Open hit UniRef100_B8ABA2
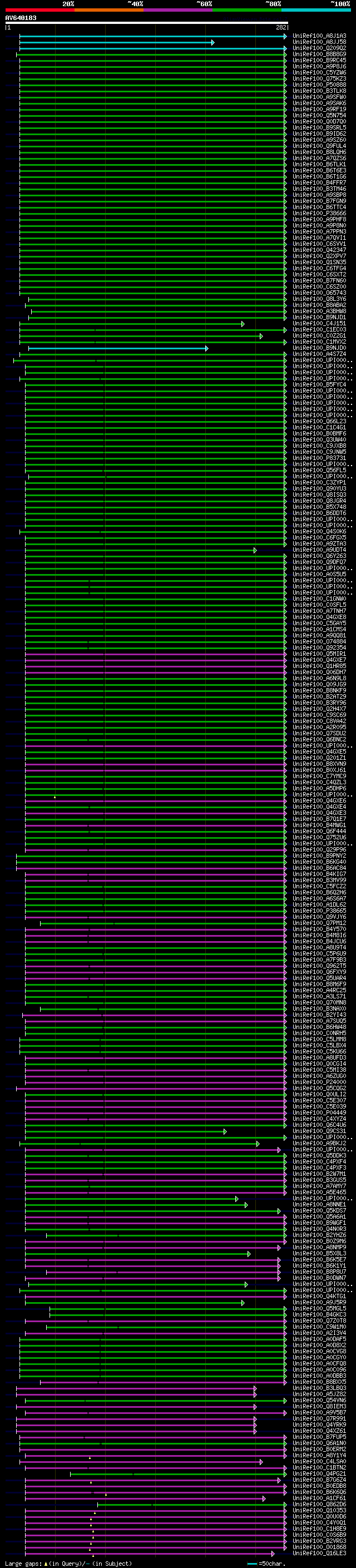 coord(319,305)
